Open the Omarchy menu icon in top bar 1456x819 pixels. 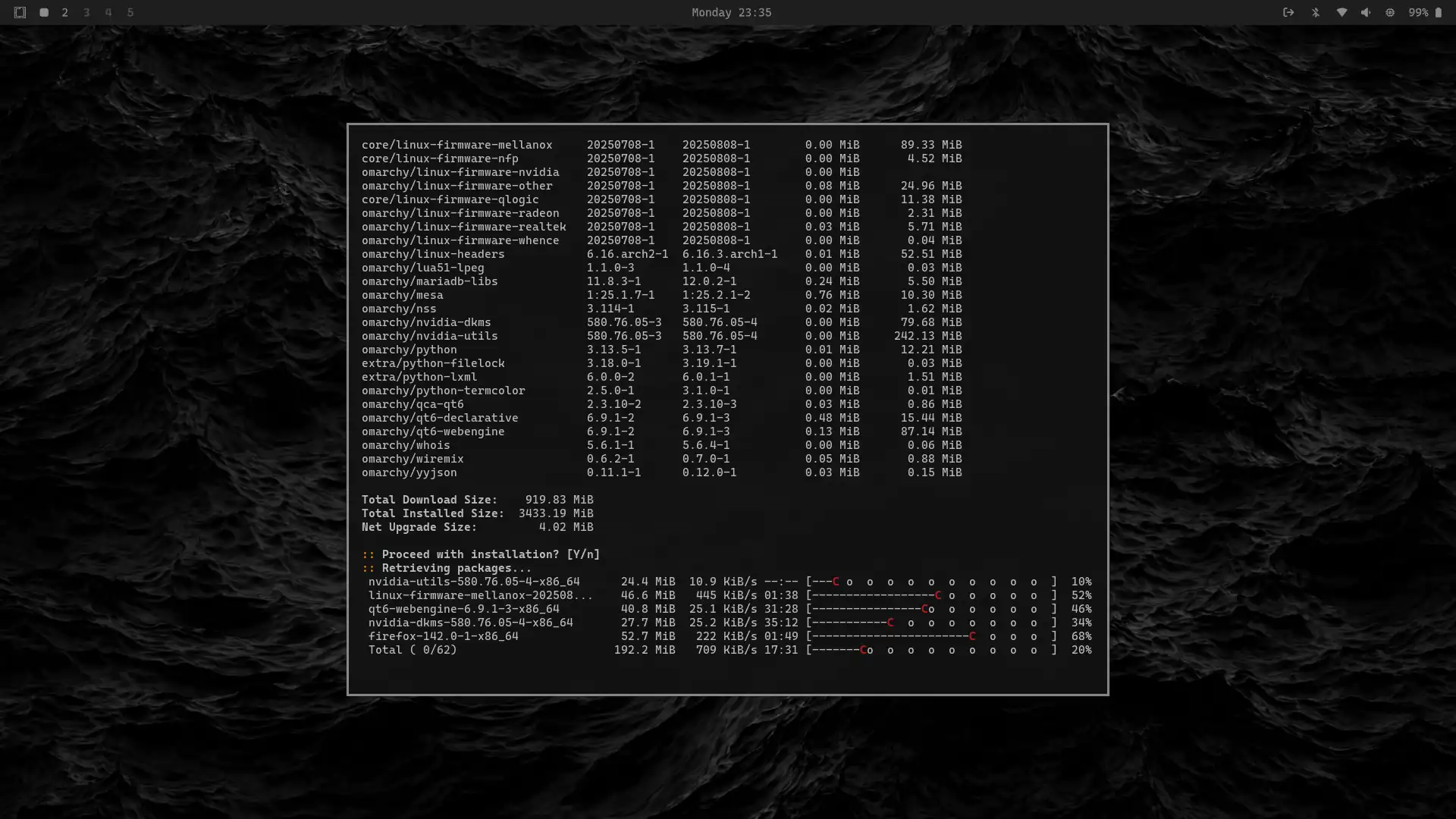click(x=20, y=12)
